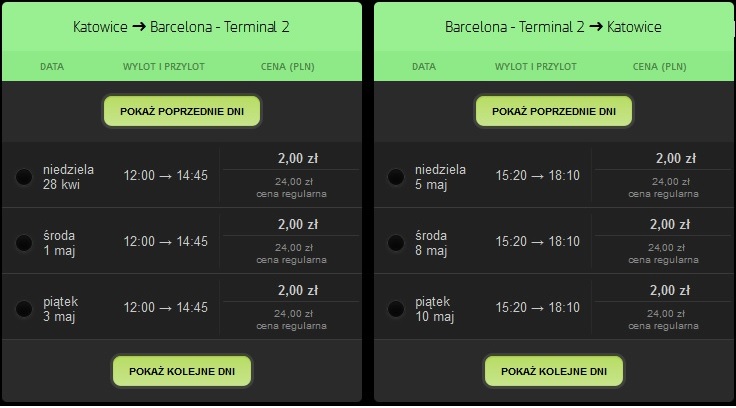Viewport: 736px width, 408px height.
Task: Click the Katowice → Barcelona - Terminal 2 header
Action: (x=181, y=27)
